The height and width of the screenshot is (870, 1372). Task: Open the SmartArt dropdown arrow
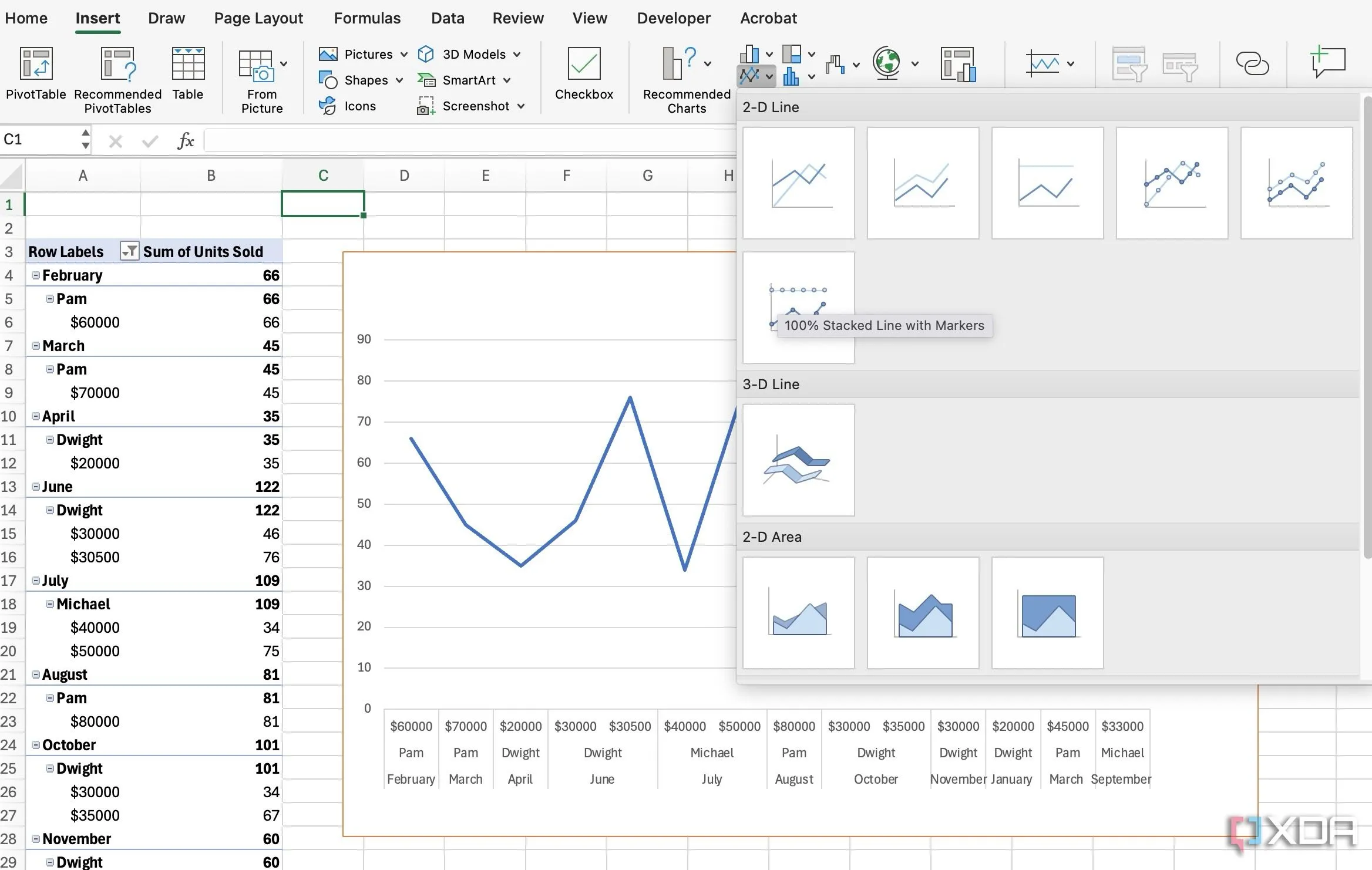pos(507,80)
